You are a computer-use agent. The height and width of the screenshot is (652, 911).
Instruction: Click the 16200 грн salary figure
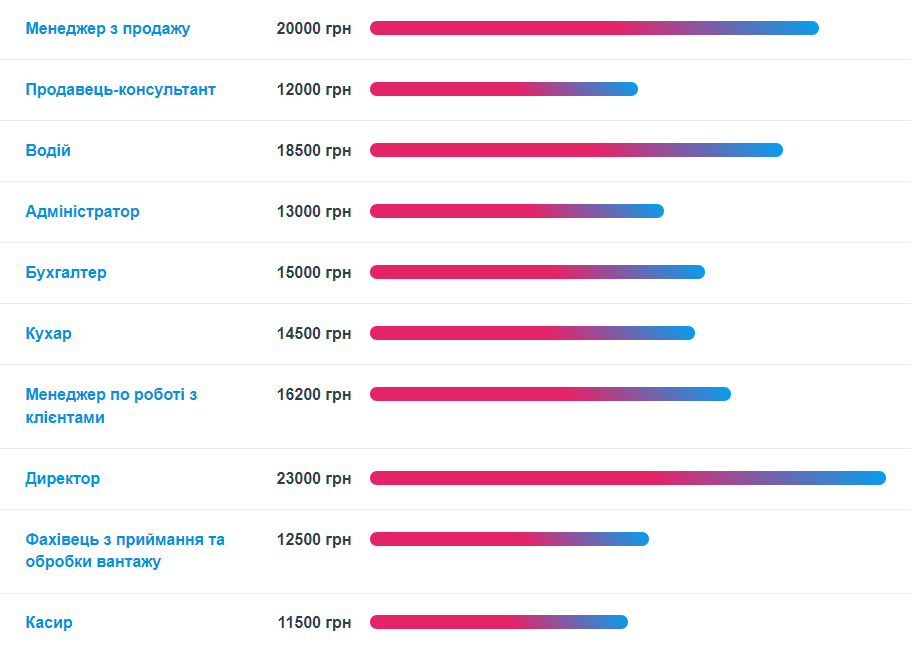tap(314, 394)
